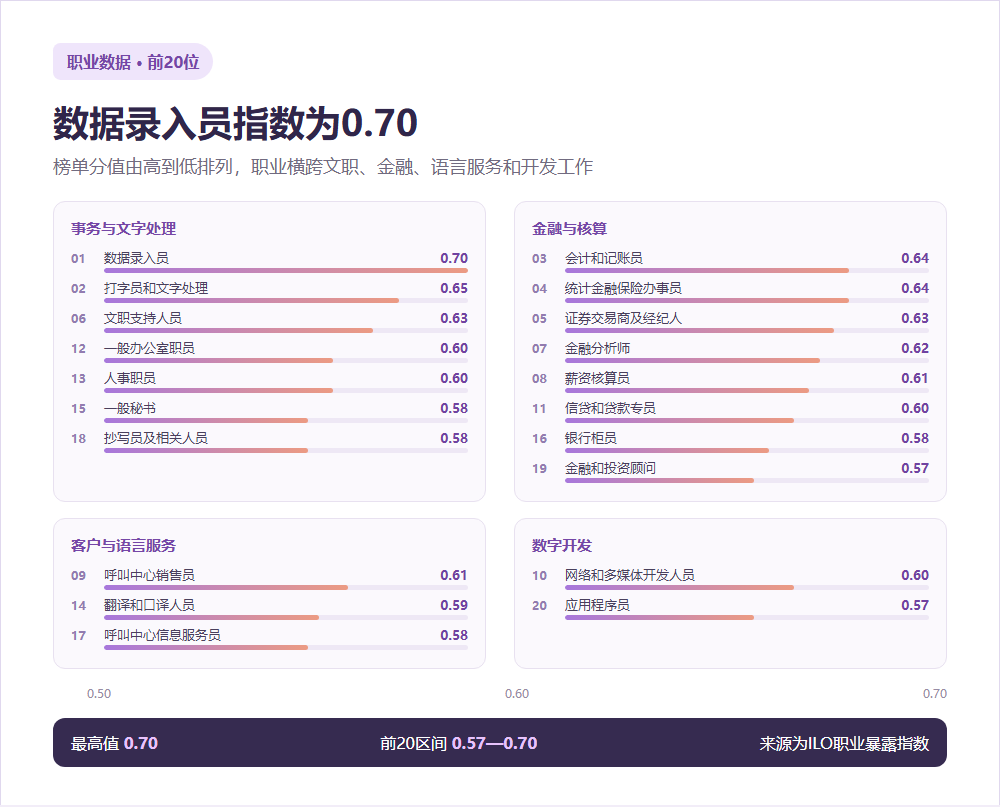Screen dimensions: 1000x807
Task: Click the progress bar under 金融和投资顾问
Action: tap(747, 480)
